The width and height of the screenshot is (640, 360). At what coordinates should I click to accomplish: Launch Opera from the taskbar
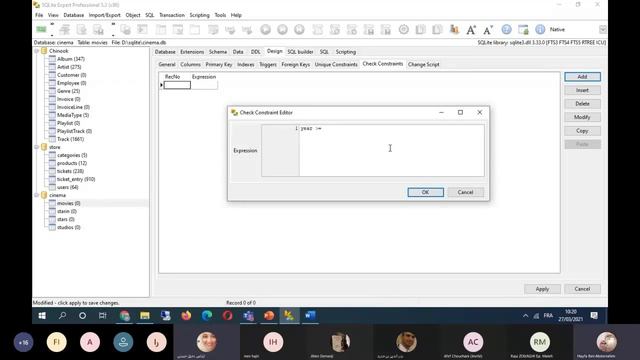[x=227, y=316]
